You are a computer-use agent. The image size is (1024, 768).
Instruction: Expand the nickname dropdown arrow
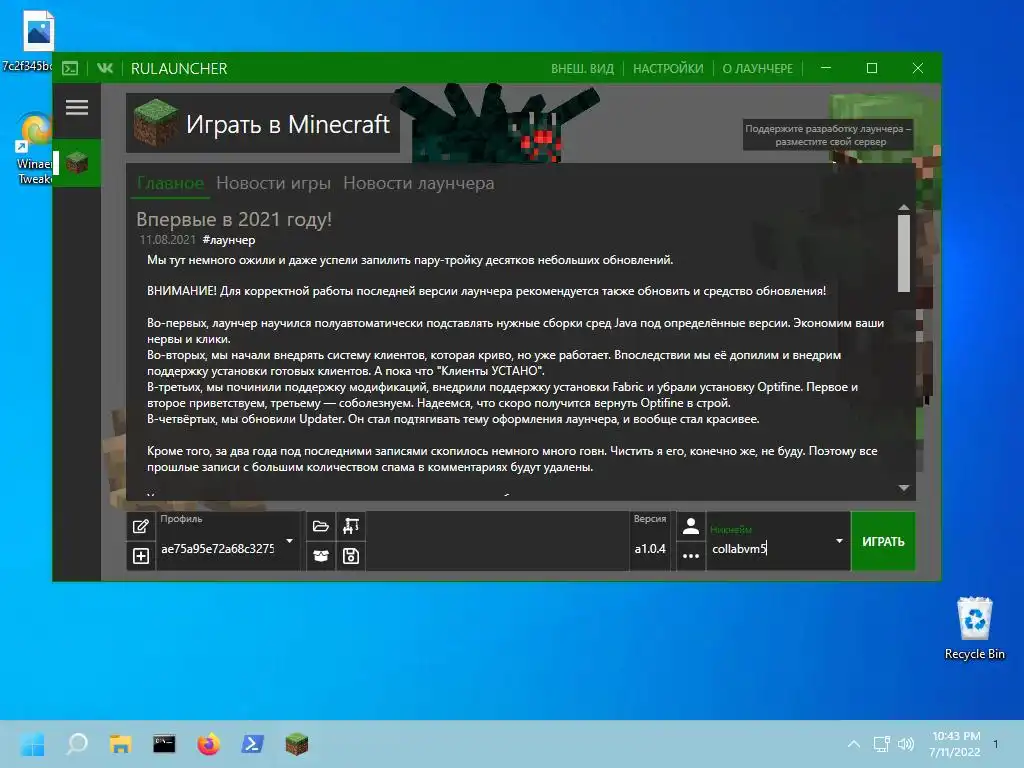[x=839, y=541]
